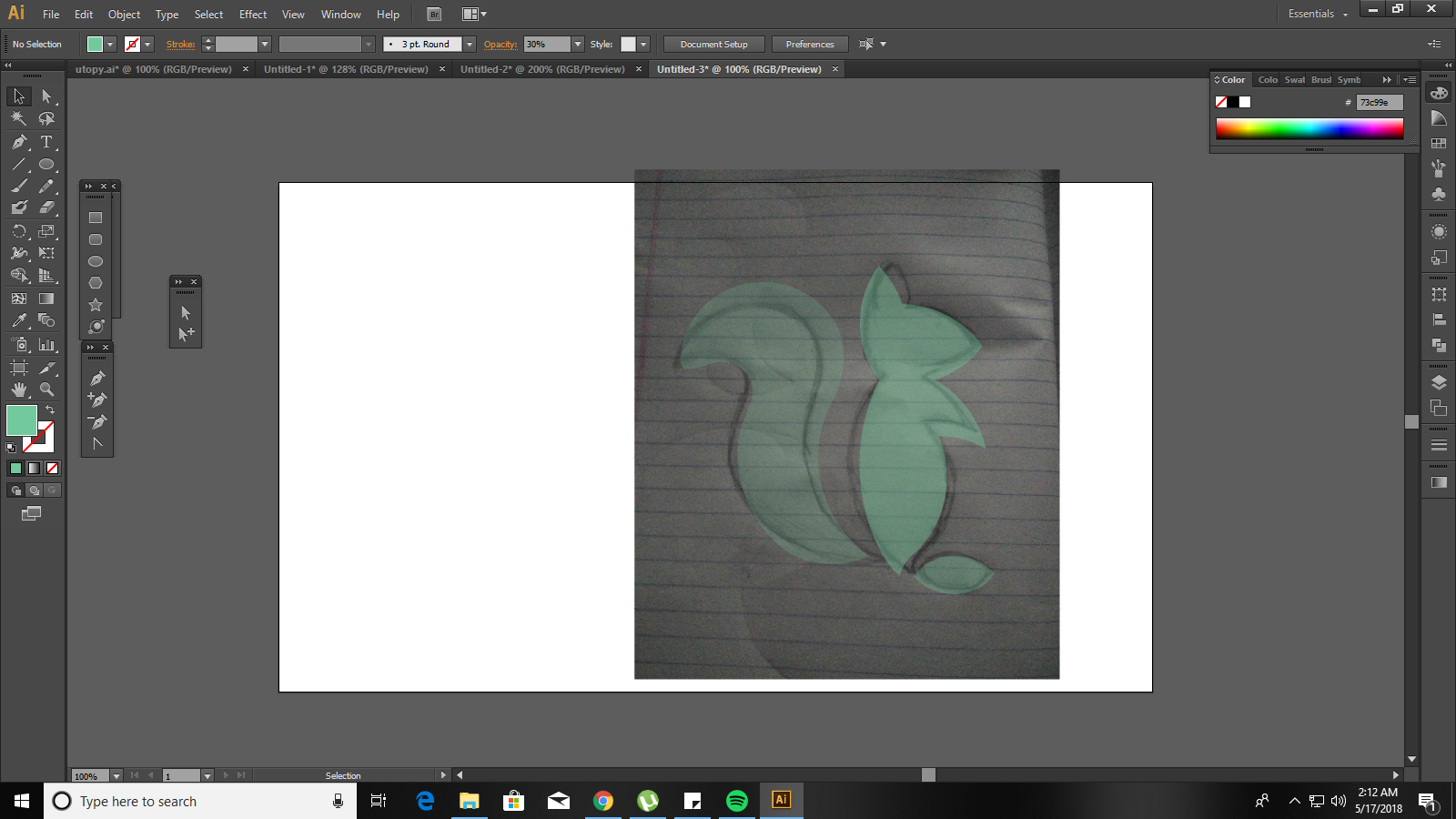Open the Effect menu
Image resolution: width=1456 pixels, height=819 pixels.
coord(252,14)
